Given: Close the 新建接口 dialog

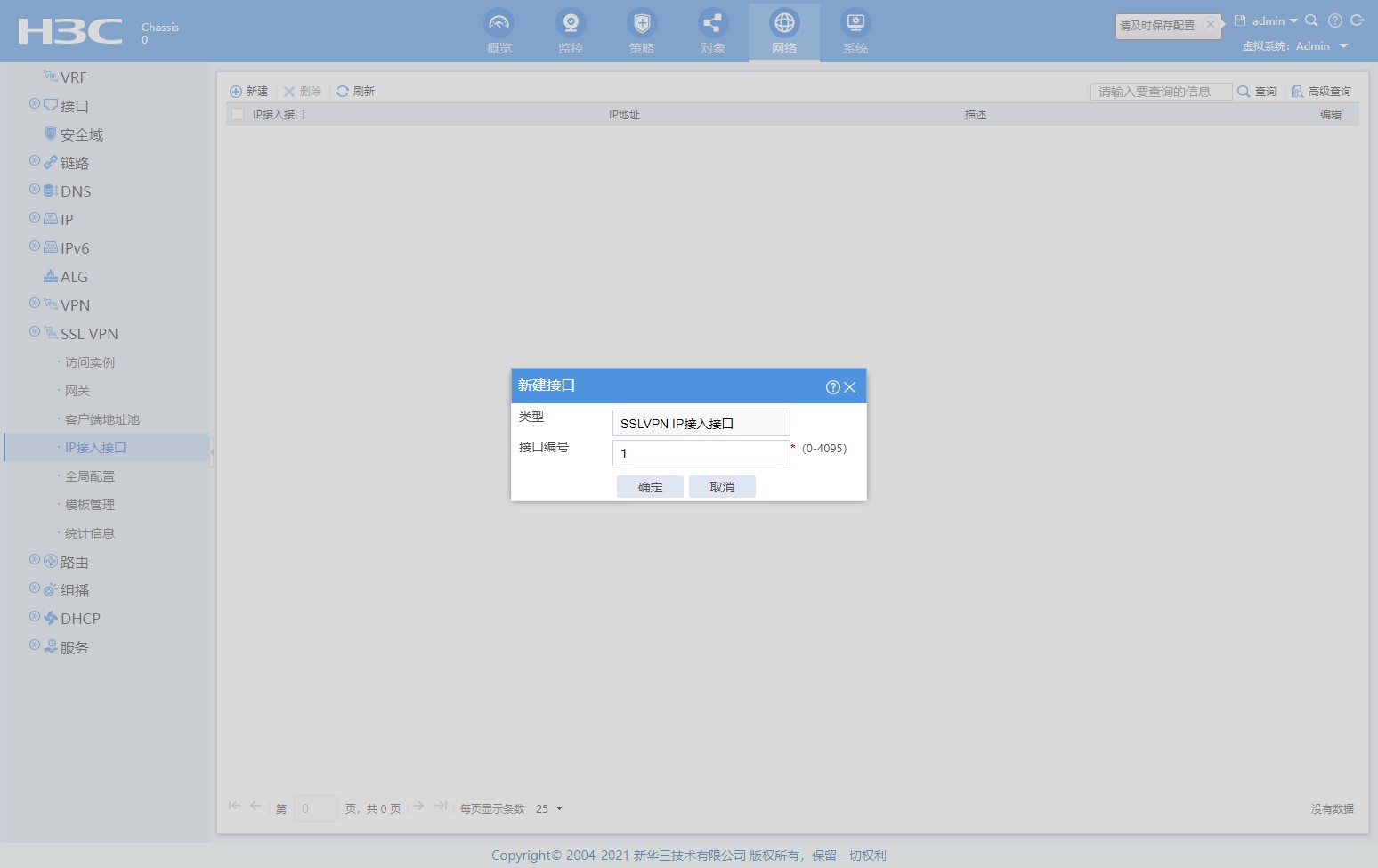Looking at the screenshot, I should click(x=850, y=387).
